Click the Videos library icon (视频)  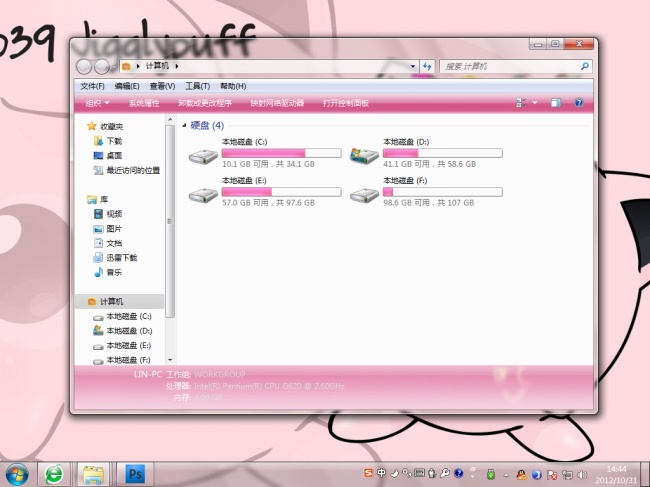pyautogui.click(x=98, y=214)
